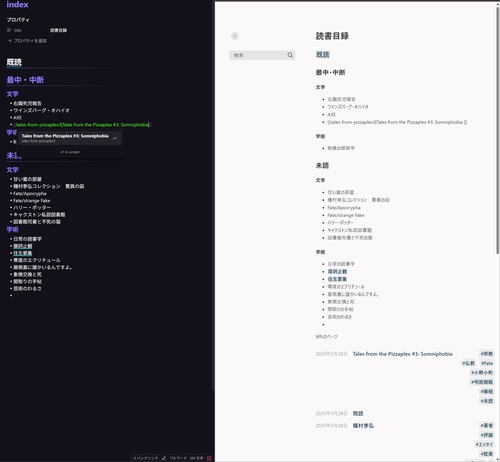
Task: Open the 種村季弘 page entry
Action: click(363, 426)
